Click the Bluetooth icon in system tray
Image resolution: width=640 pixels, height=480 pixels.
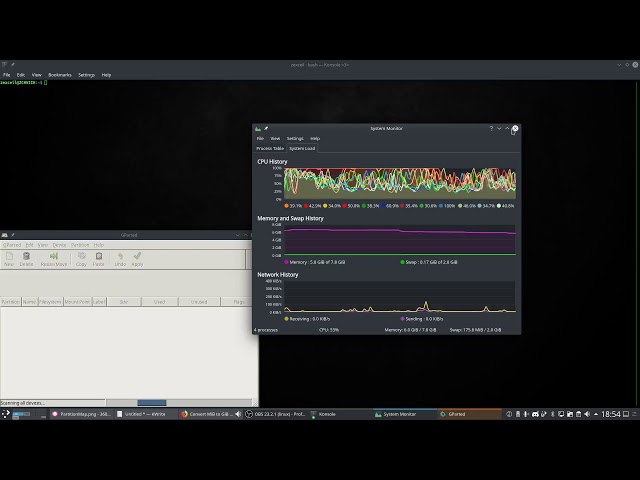coord(553,414)
